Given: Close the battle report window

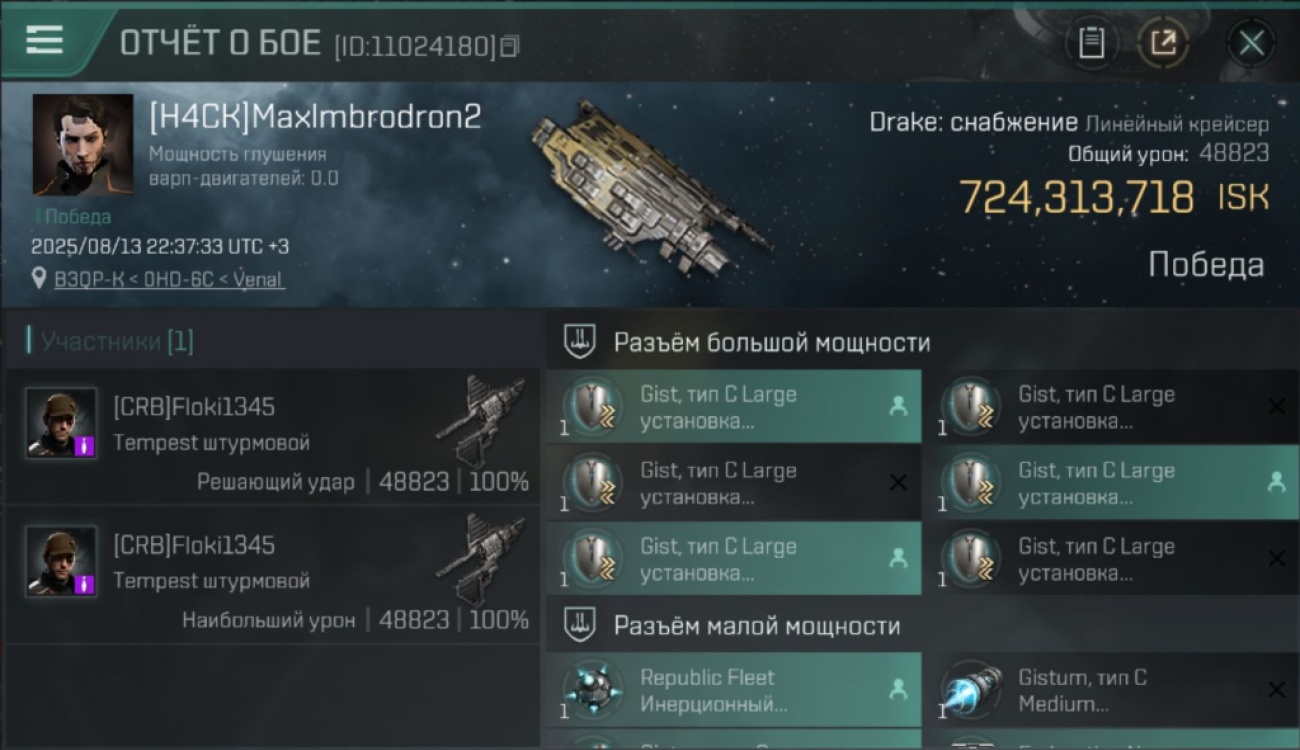Looking at the screenshot, I should pyautogui.click(x=1251, y=43).
